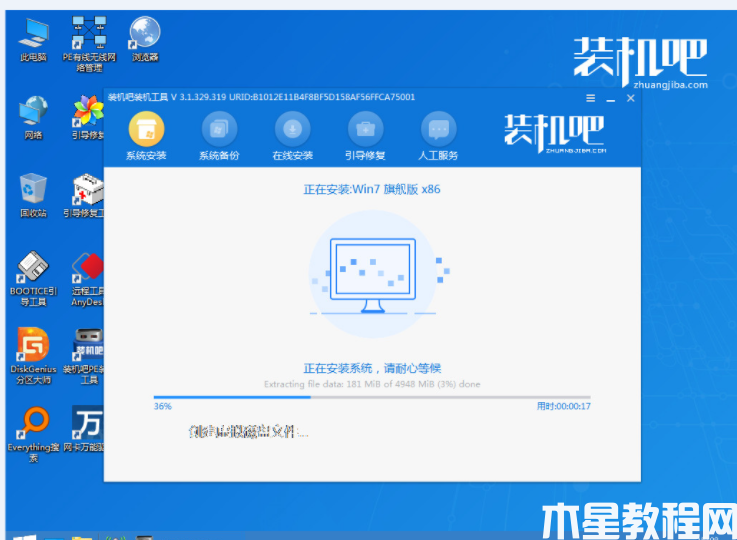Open AnyDesk 远程工具 shortcut

pos(87,280)
